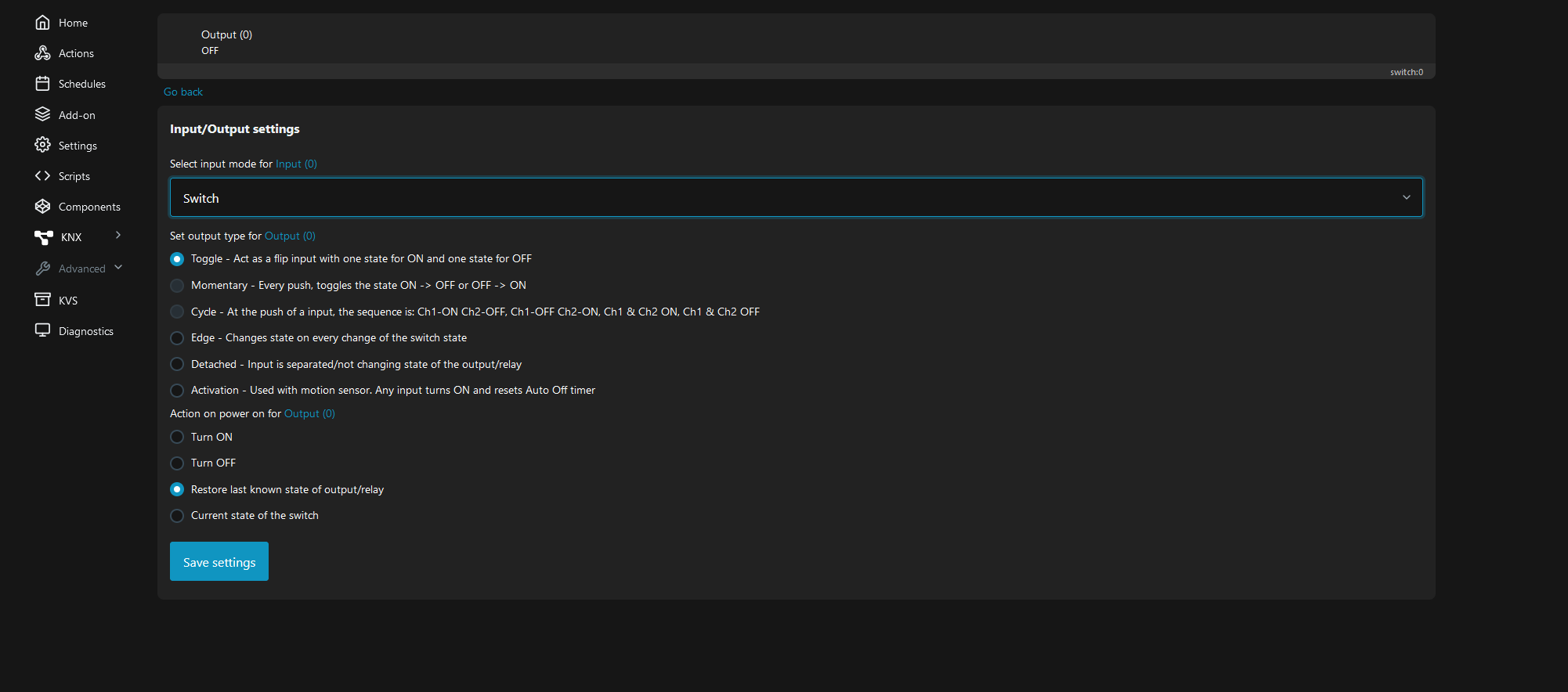The width and height of the screenshot is (1568, 692).
Task: Click the Add-on layers icon
Action: (42, 114)
